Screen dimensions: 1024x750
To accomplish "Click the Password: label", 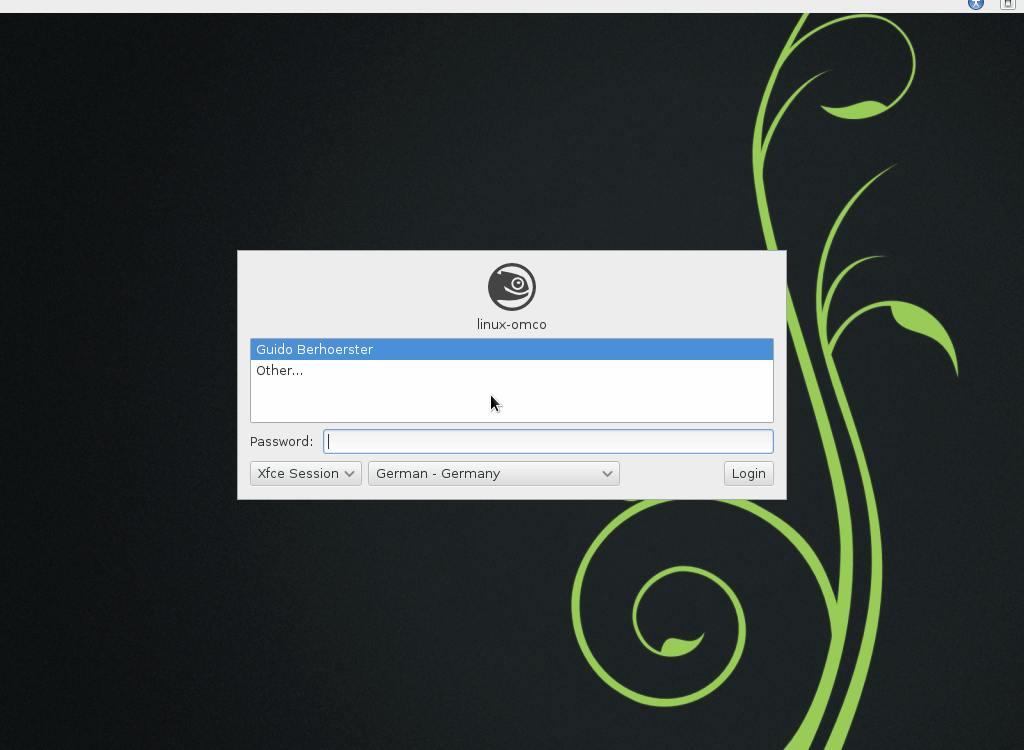I will tap(281, 441).
